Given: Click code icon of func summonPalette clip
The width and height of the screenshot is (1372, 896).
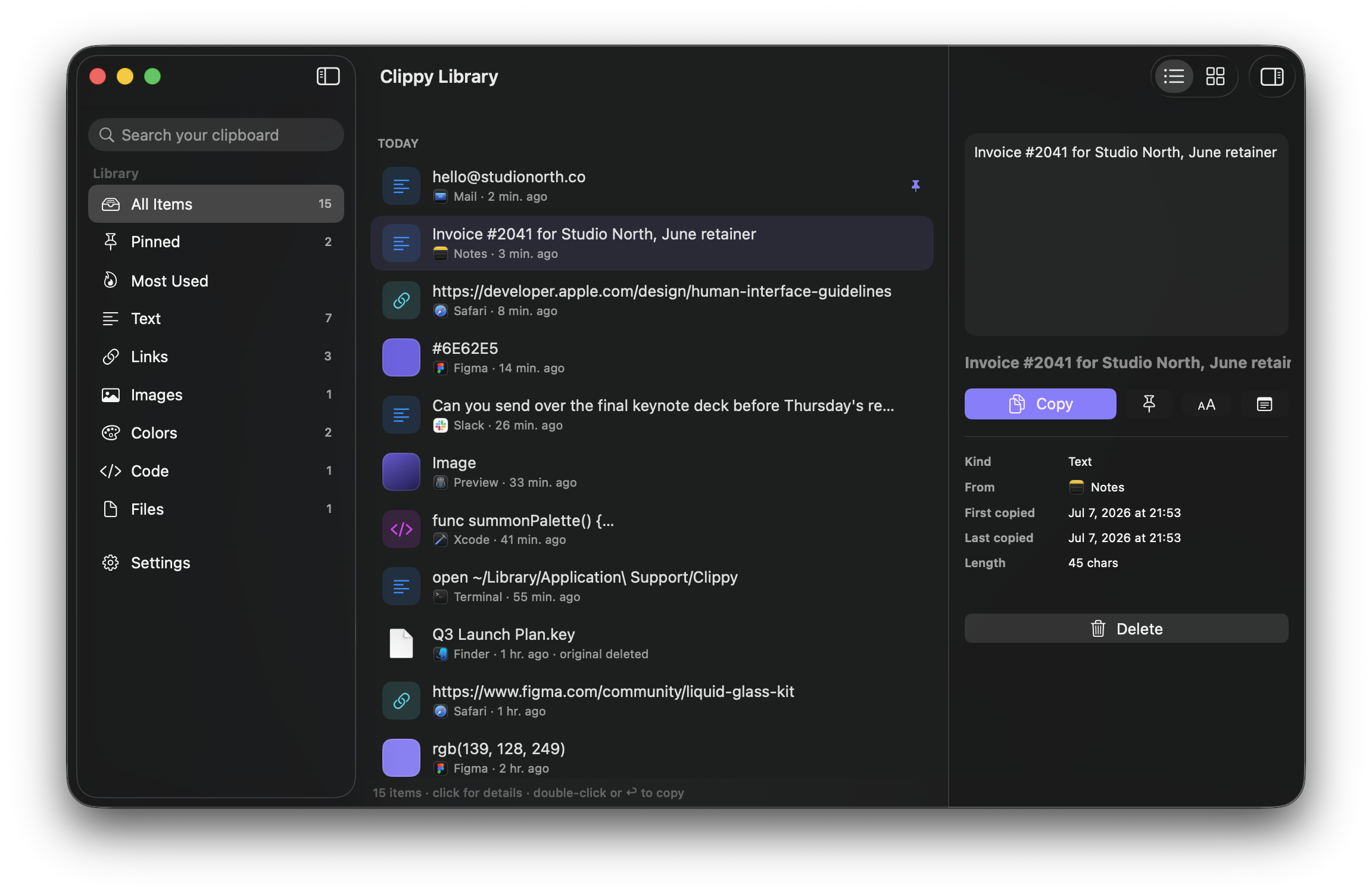Looking at the screenshot, I should pos(401,529).
